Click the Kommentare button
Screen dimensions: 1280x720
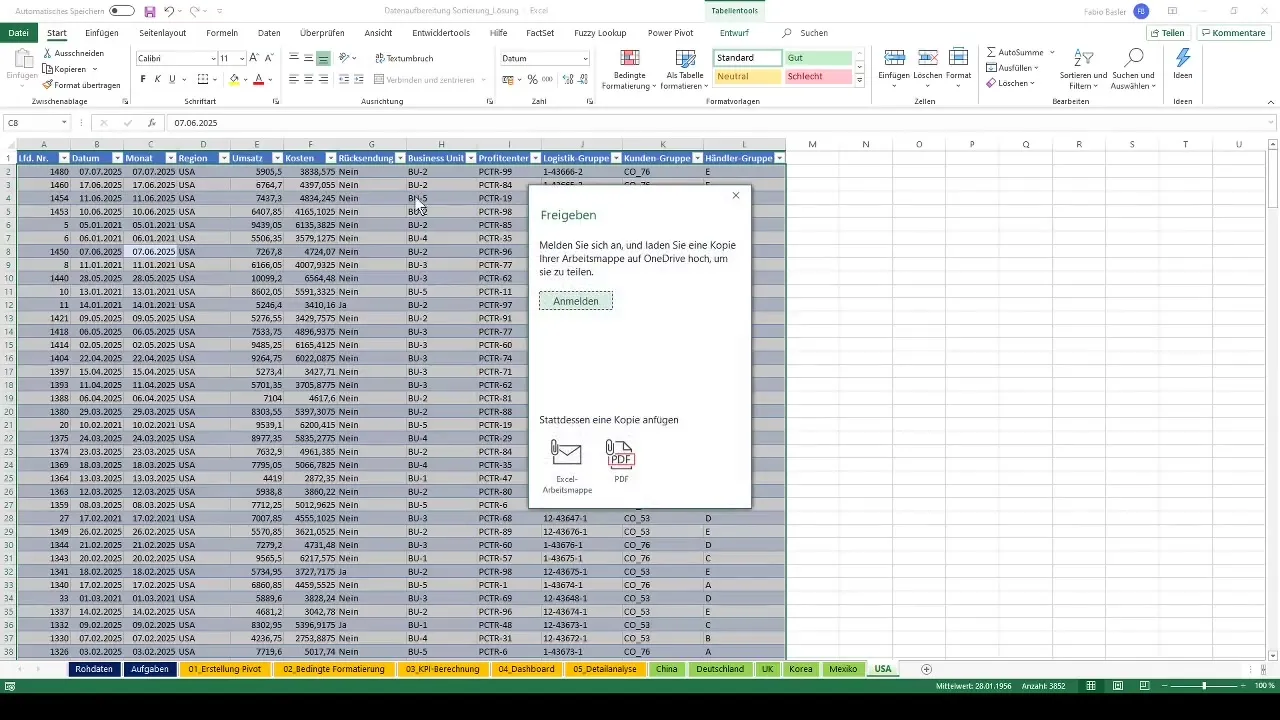(x=1232, y=33)
